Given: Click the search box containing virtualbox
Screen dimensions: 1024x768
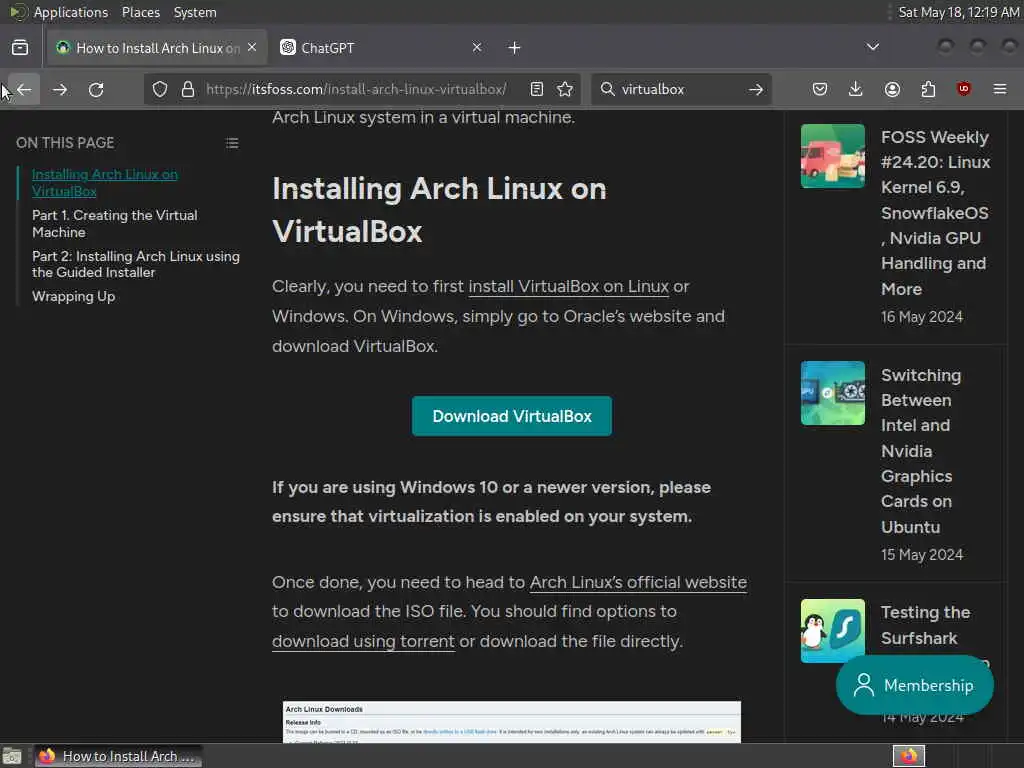Looking at the screenshot, I should 679,89.
